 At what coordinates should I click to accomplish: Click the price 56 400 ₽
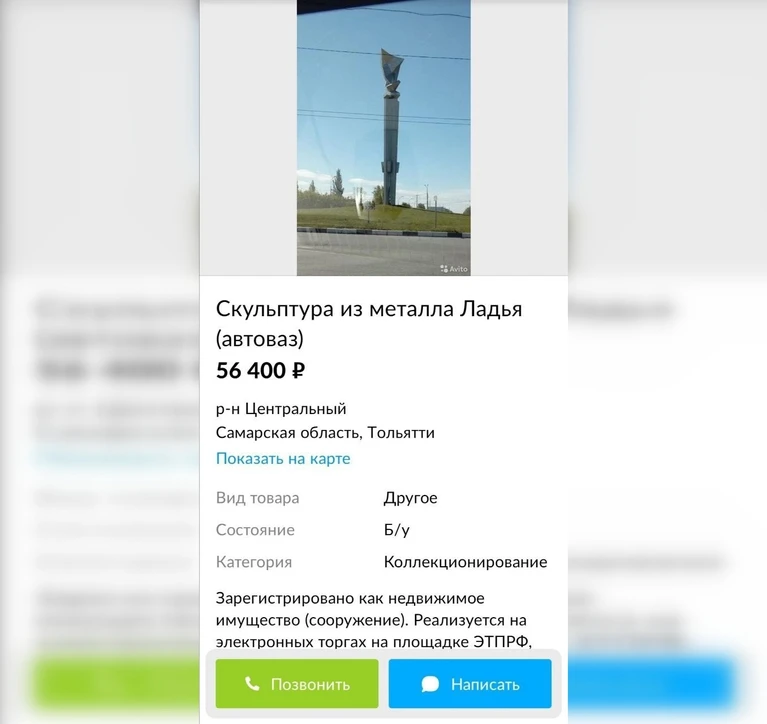pyautogui.click(x=261, y=371)
